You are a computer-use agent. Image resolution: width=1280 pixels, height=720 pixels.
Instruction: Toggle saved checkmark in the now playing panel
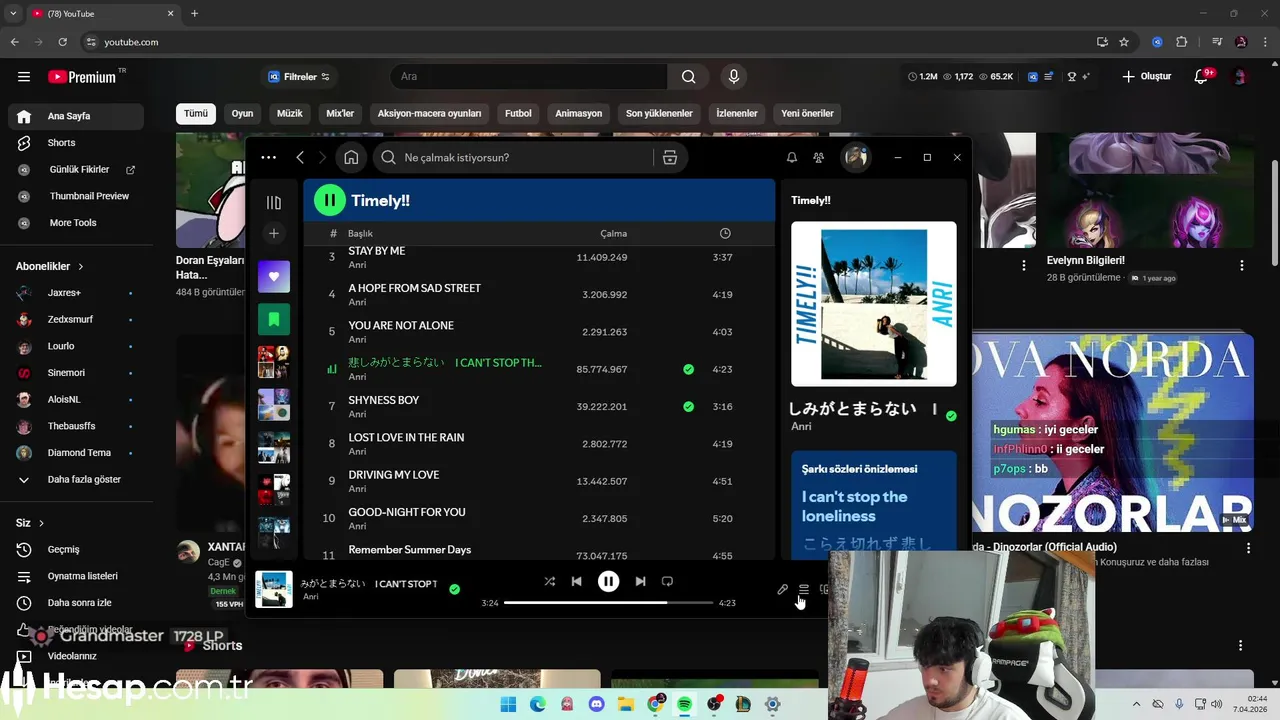pos(951,416)
